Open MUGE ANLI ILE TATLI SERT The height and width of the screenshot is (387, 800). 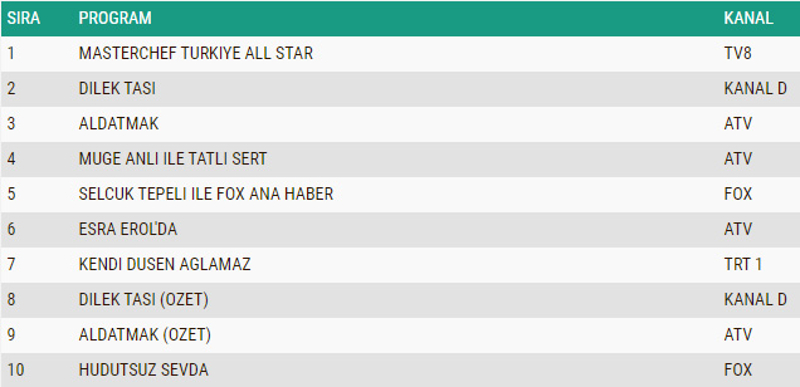point(172,159)
